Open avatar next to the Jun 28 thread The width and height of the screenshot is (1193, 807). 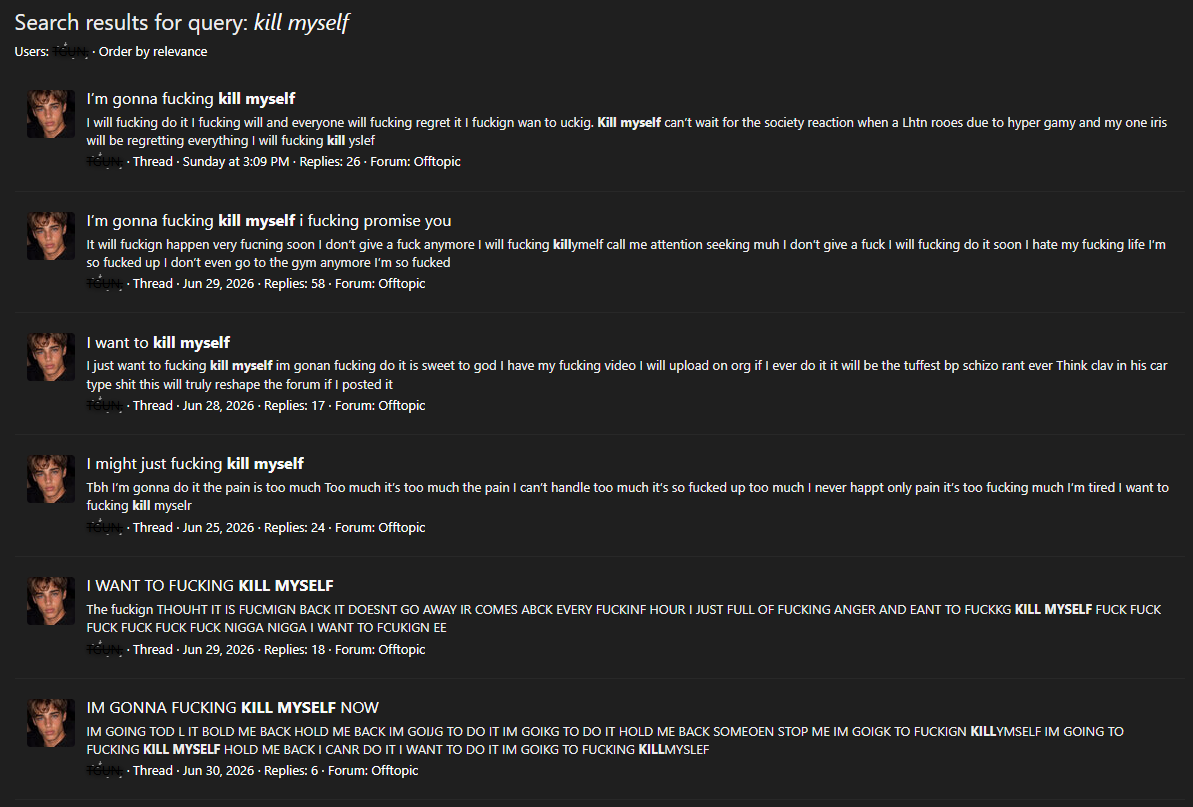point(51,357)
